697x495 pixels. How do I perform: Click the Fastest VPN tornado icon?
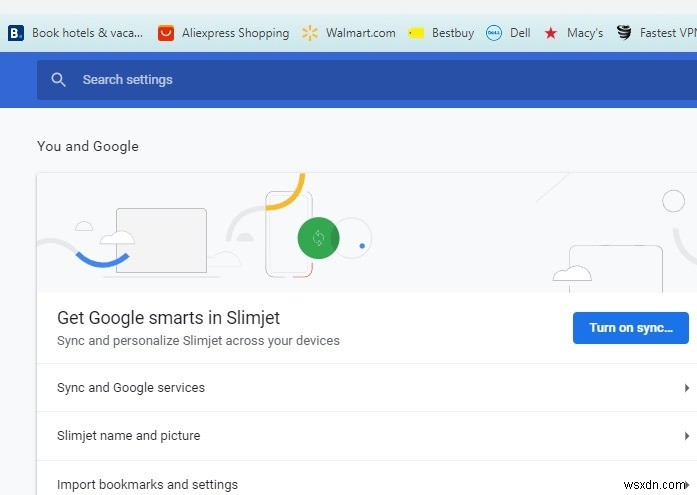point(624,33)
